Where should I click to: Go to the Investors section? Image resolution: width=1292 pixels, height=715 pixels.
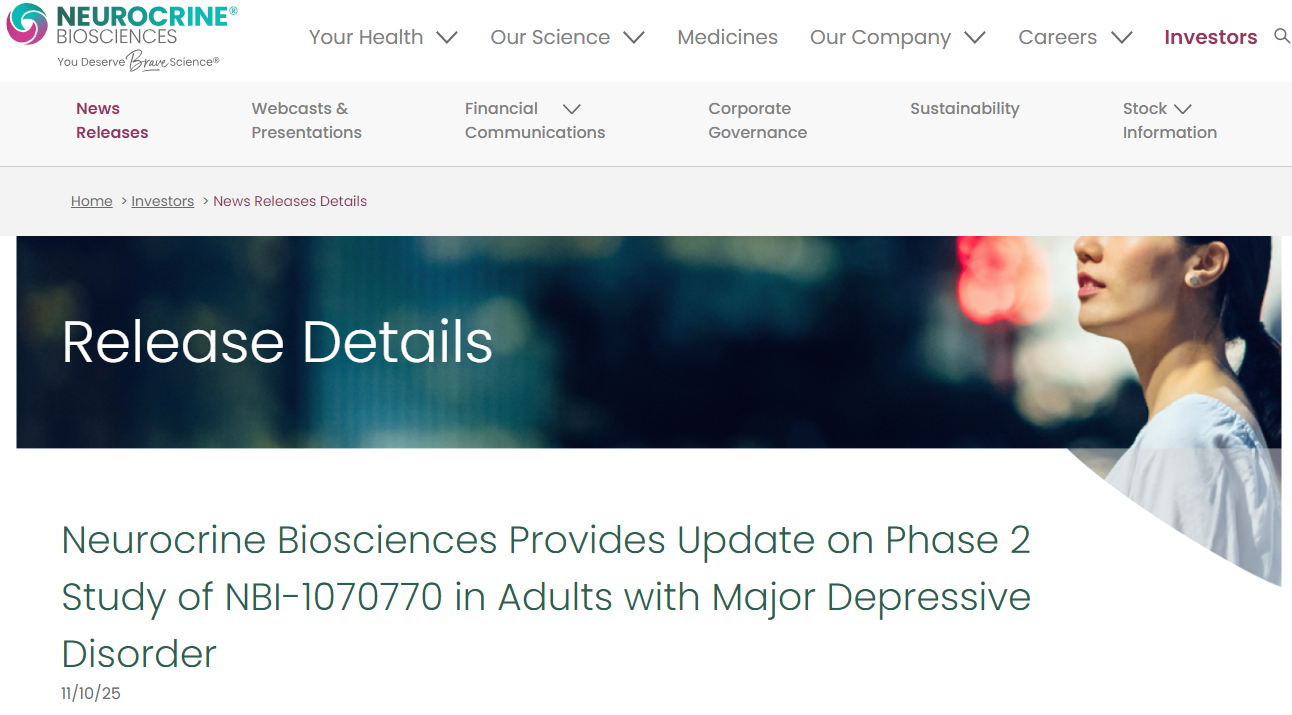(1210, 37)
